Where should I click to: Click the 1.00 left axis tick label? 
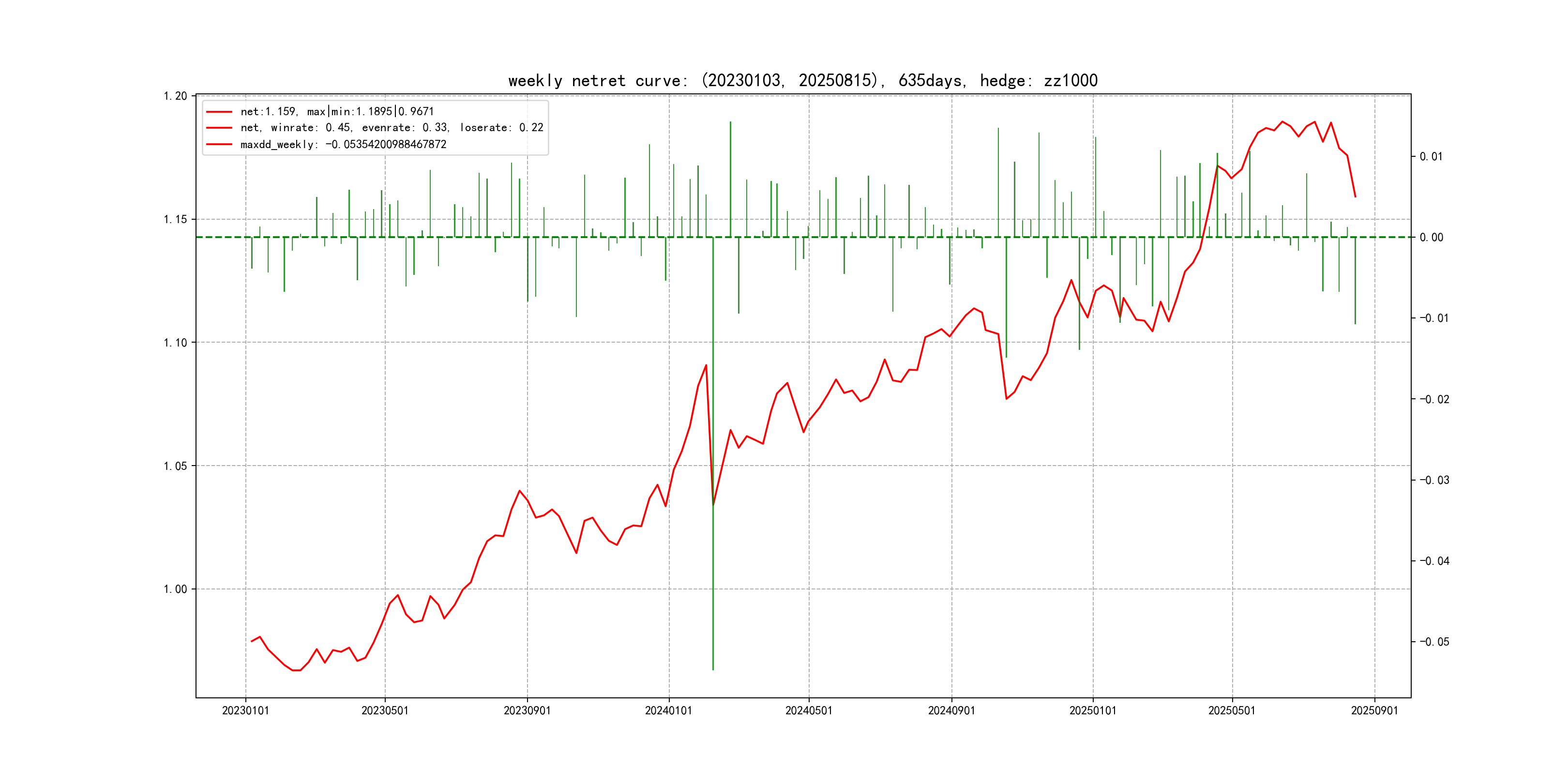tap(175, 589)
